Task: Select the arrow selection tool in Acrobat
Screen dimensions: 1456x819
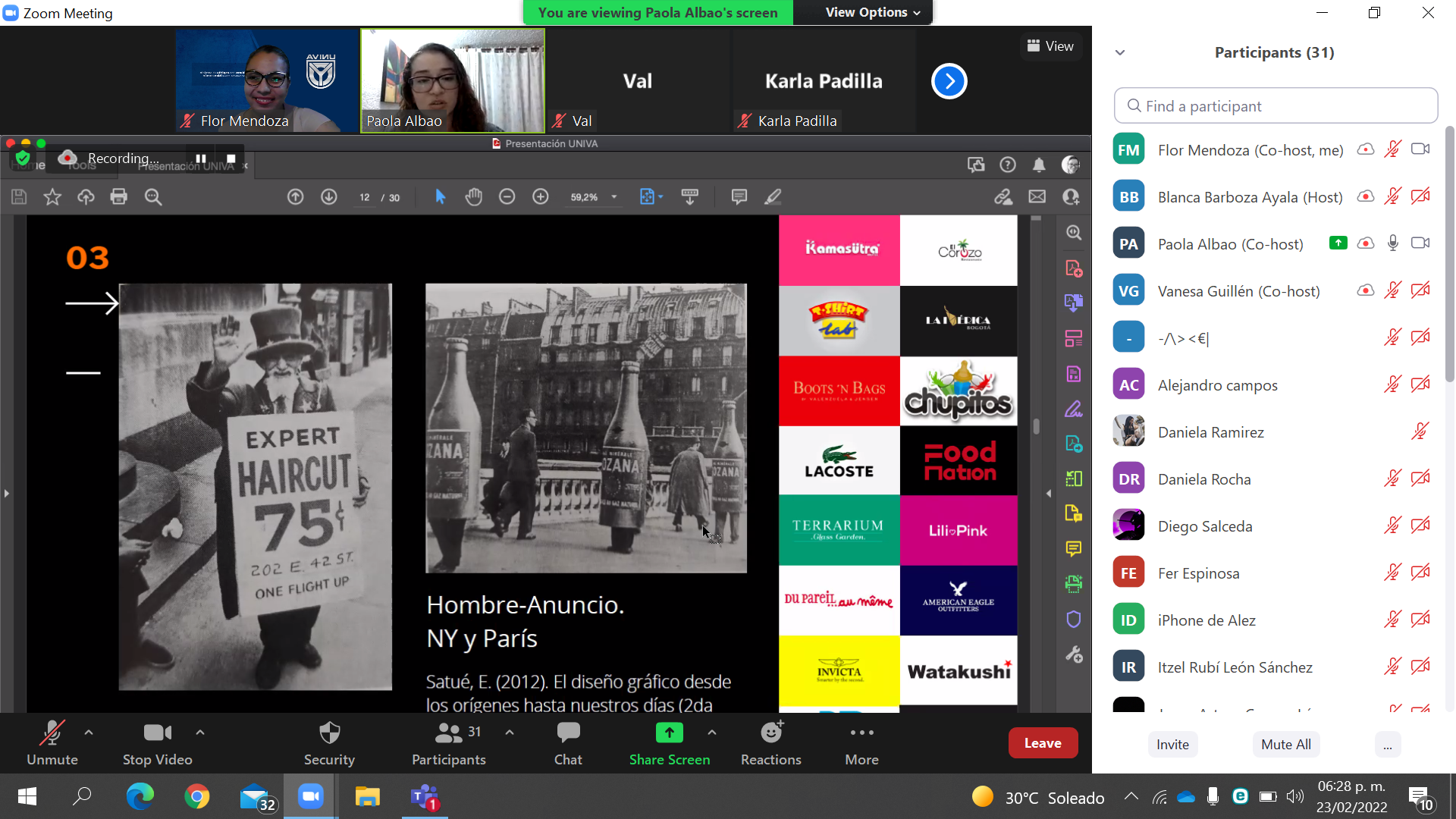Action: point(441,197)
